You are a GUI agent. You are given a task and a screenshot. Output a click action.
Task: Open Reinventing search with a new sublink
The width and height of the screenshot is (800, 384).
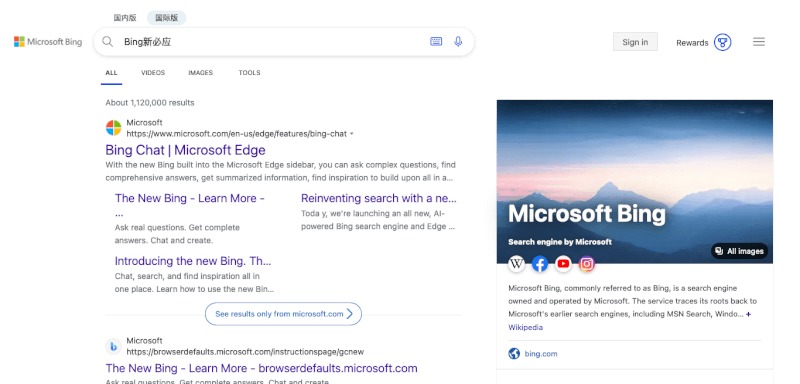(379, 198)
